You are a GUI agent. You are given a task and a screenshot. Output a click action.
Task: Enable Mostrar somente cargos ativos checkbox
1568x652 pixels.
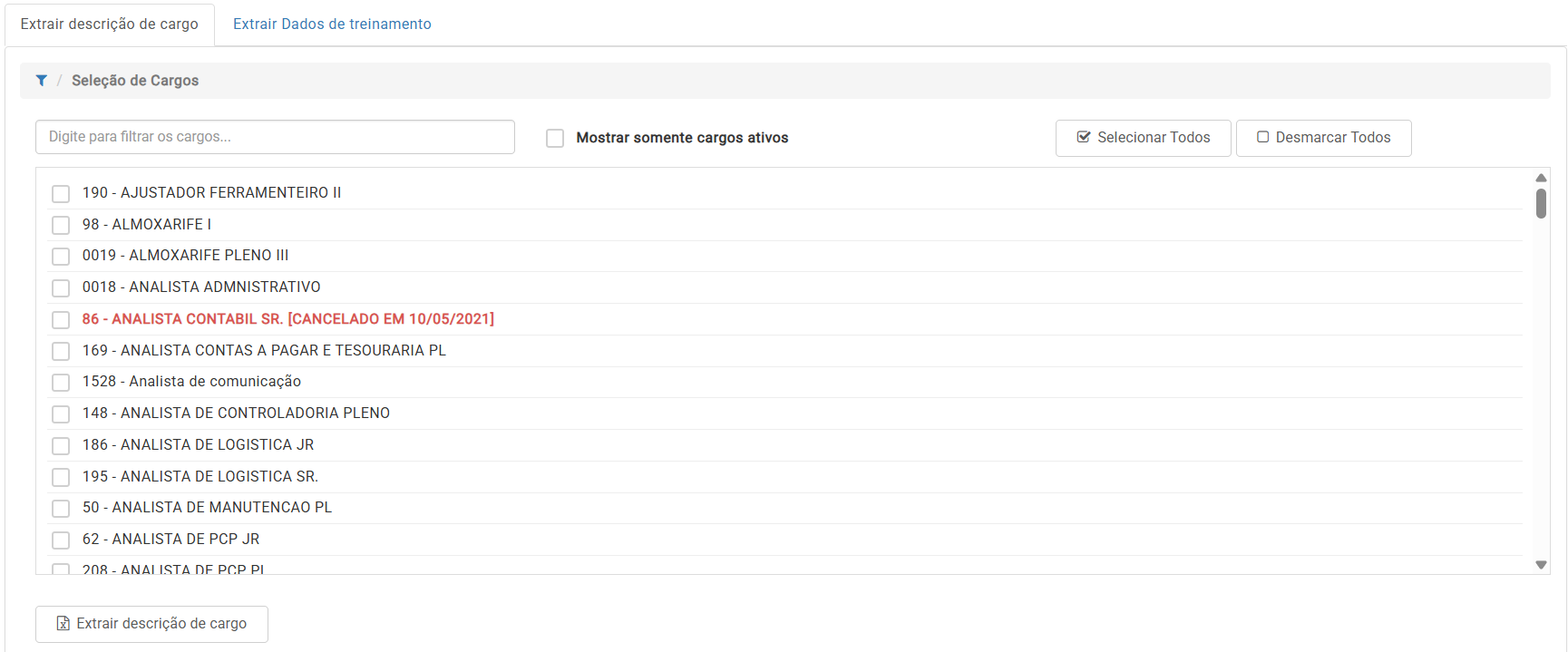point(555,138)
